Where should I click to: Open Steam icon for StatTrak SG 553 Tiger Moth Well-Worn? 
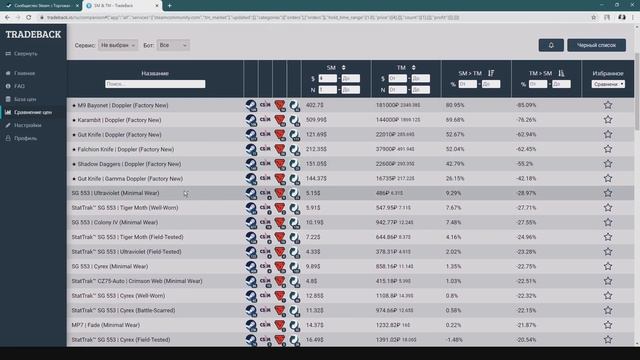coord(251,208)
